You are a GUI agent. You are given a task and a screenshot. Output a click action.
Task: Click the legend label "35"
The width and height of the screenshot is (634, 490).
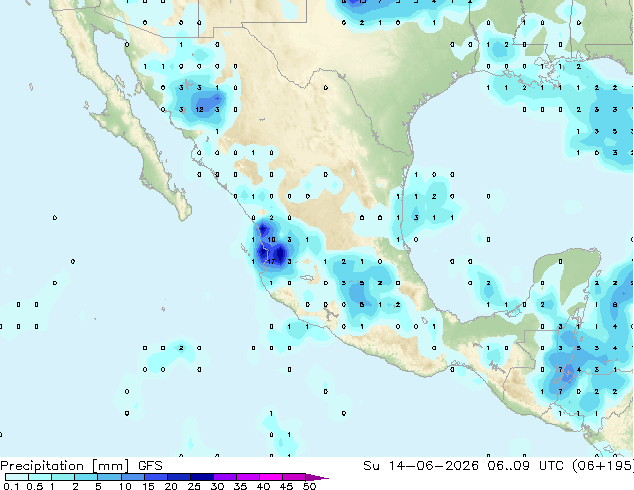[x=240, y=486]
